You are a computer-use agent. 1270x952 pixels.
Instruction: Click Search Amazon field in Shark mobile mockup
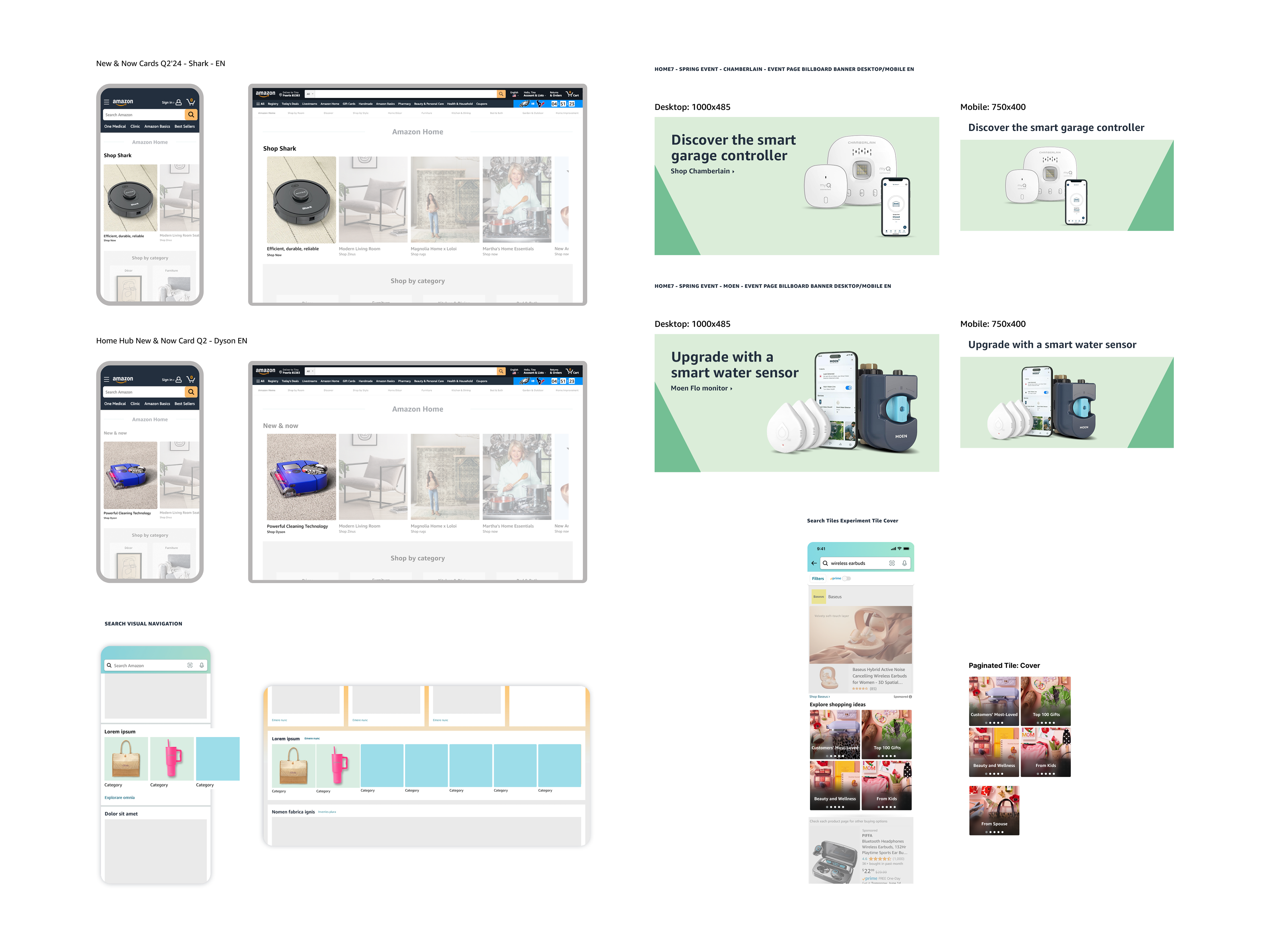[145, 115]
